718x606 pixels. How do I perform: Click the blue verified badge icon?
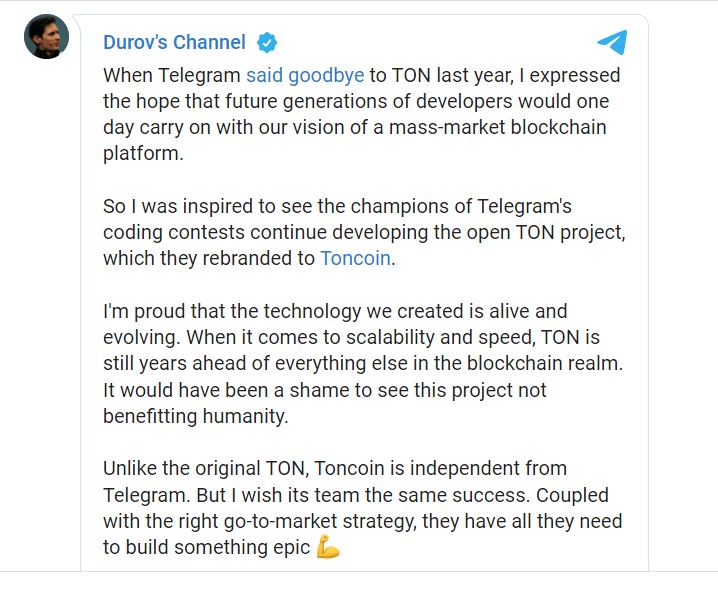(267, 43)
